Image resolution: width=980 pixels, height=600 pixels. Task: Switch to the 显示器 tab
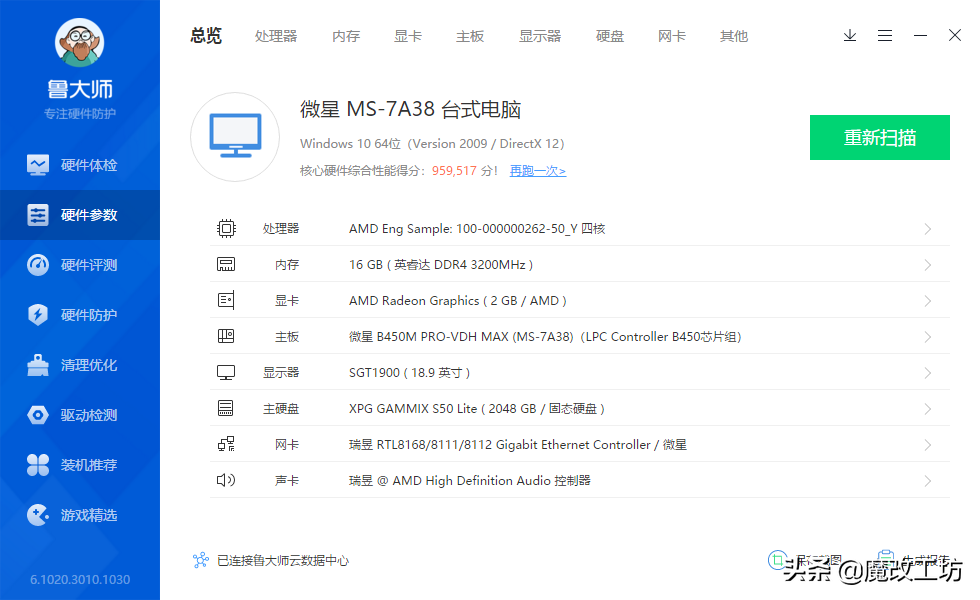[540, 36]
